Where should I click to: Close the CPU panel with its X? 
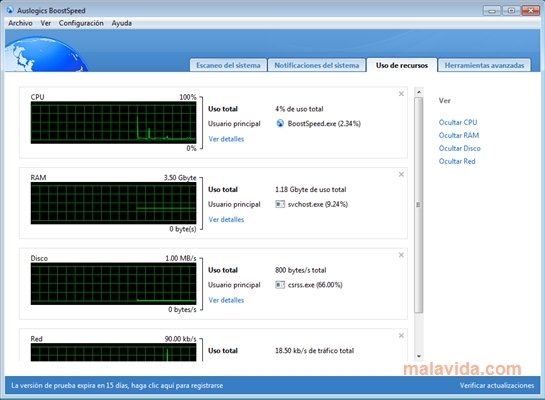[401, 93]
